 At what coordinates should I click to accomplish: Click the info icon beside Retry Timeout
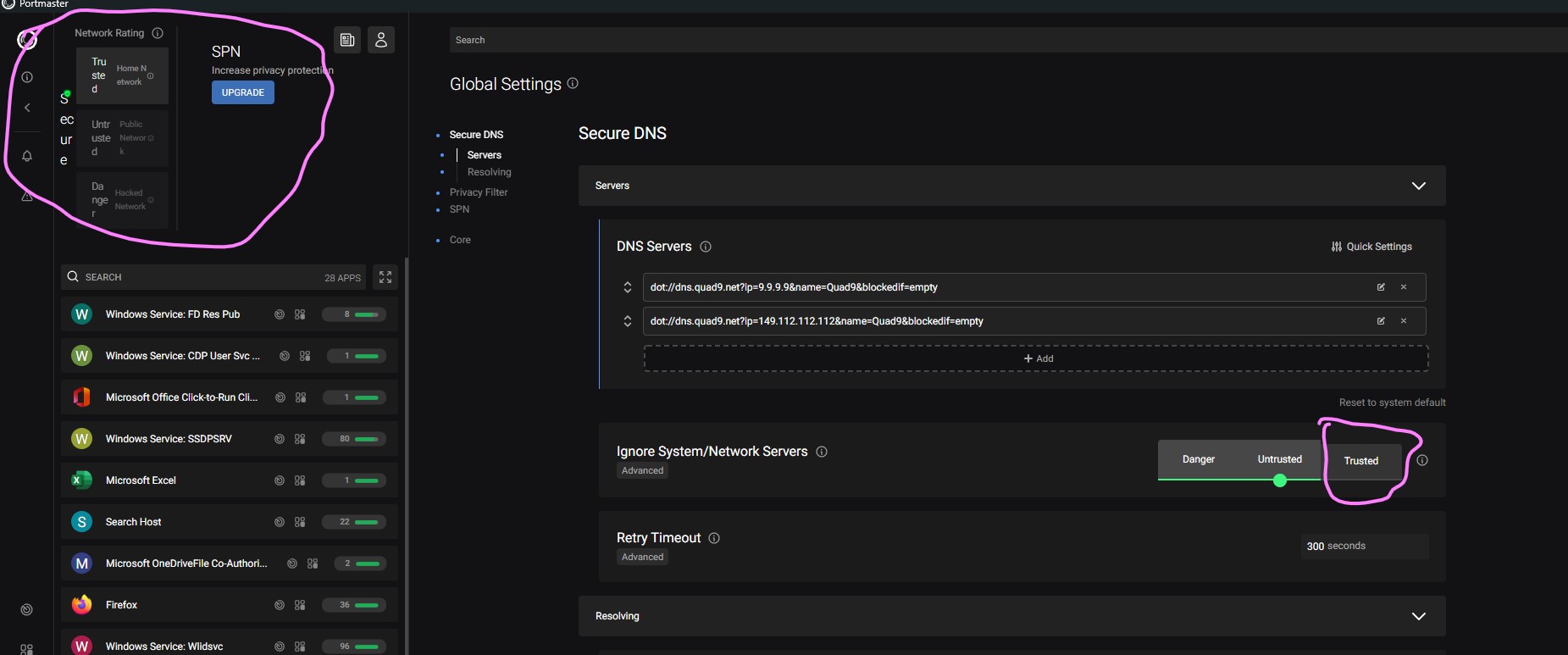714,538
